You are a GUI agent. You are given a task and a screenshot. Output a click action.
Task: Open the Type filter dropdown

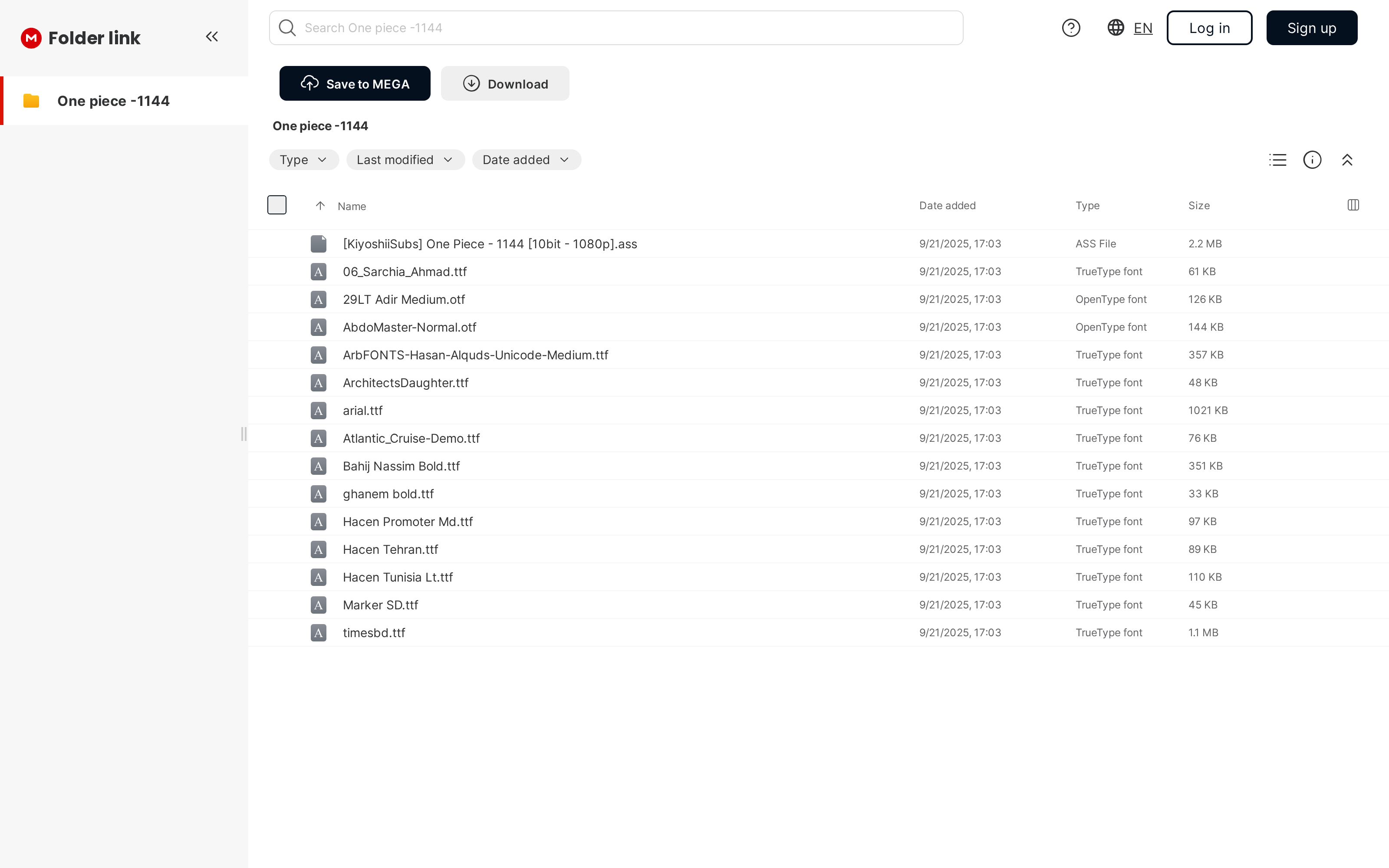pyautogui.click(x=304, y=160)
